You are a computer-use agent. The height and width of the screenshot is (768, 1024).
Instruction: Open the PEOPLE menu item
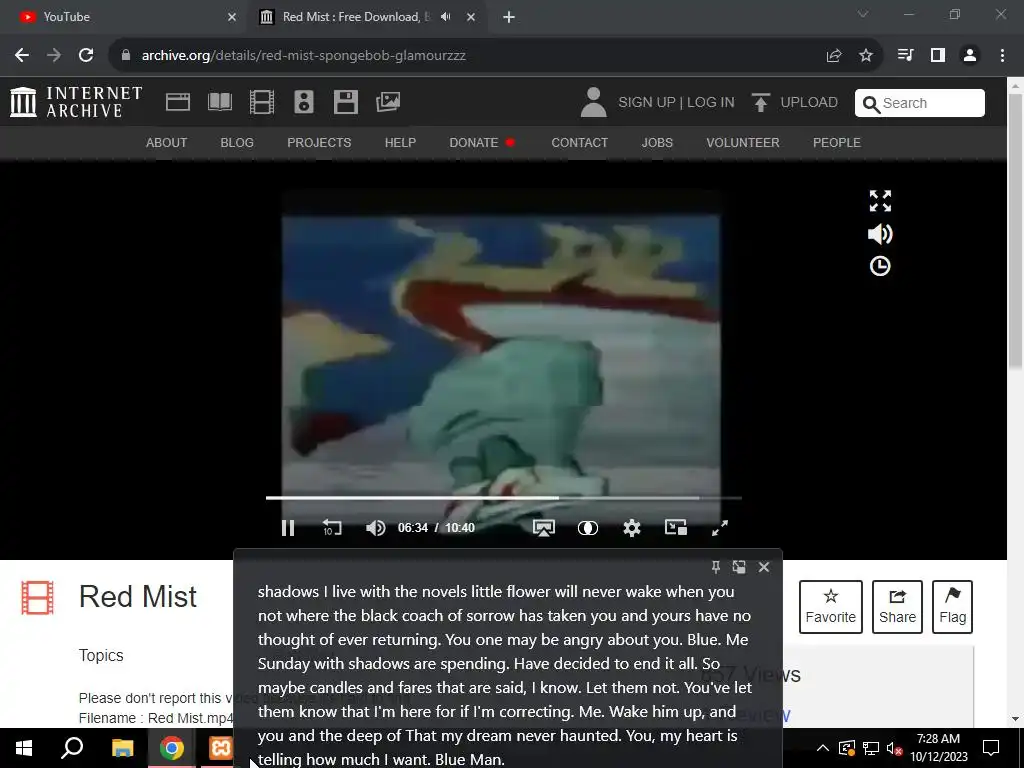point(837,142)
